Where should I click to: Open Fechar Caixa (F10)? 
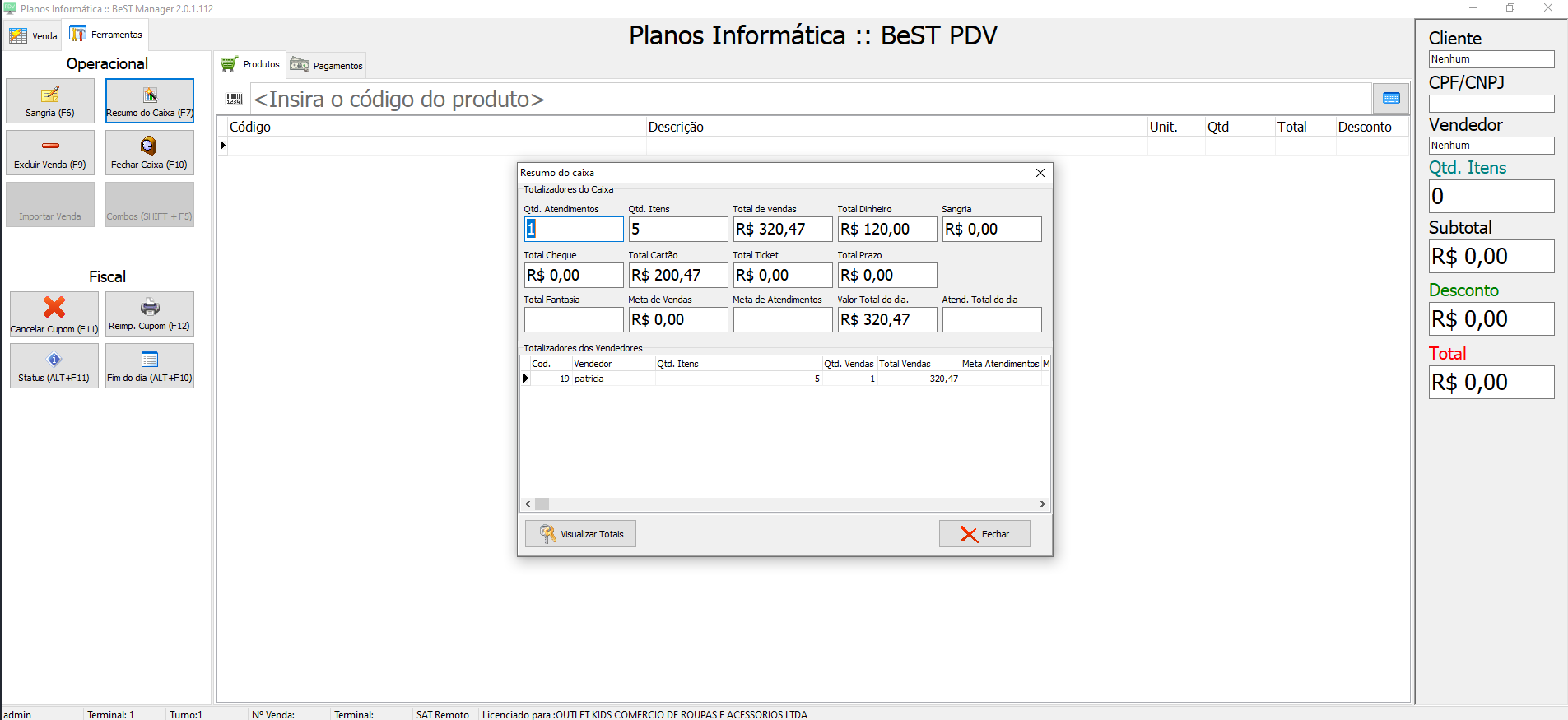click(150, 152)
